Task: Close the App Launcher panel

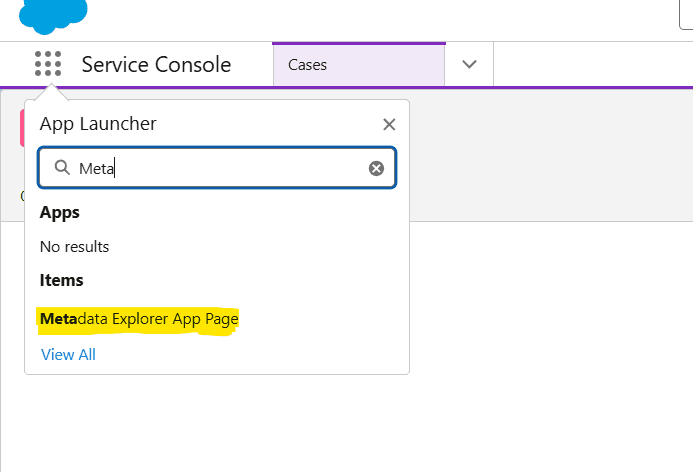Action: click(x=389, y=125)
